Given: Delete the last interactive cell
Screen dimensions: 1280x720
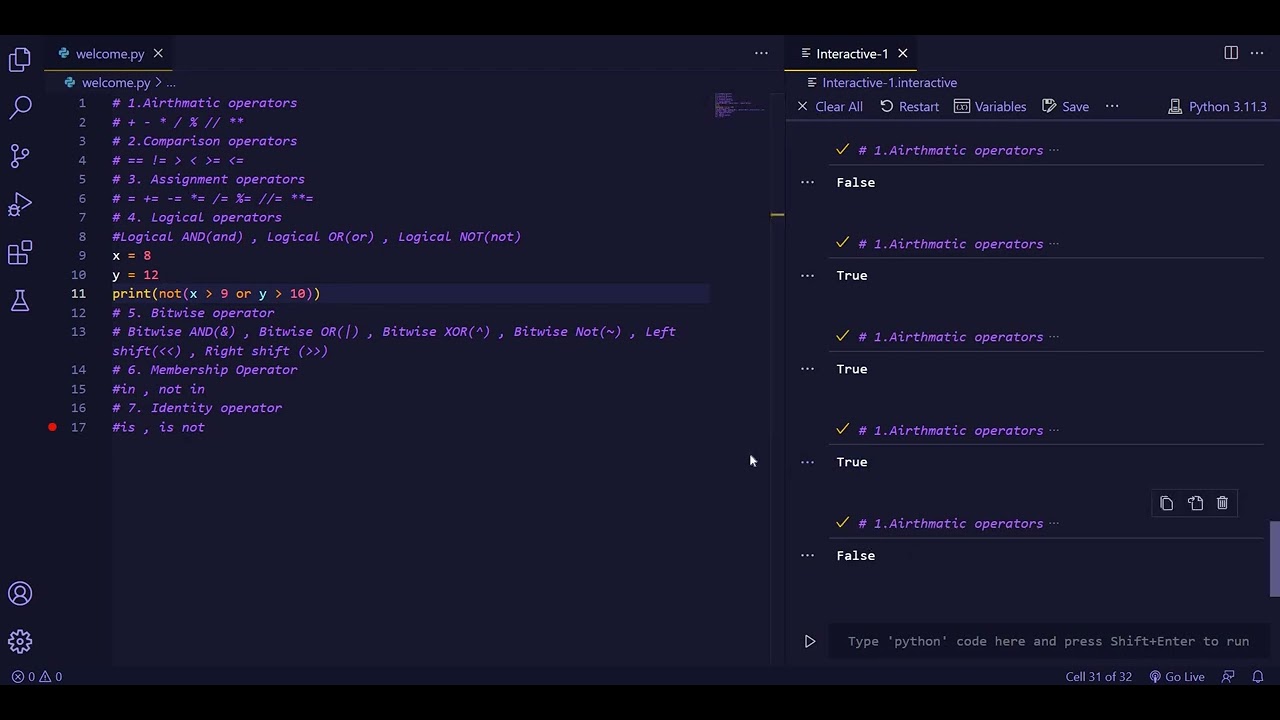Looking at the screenshot, I should [x=1222, y=504].
